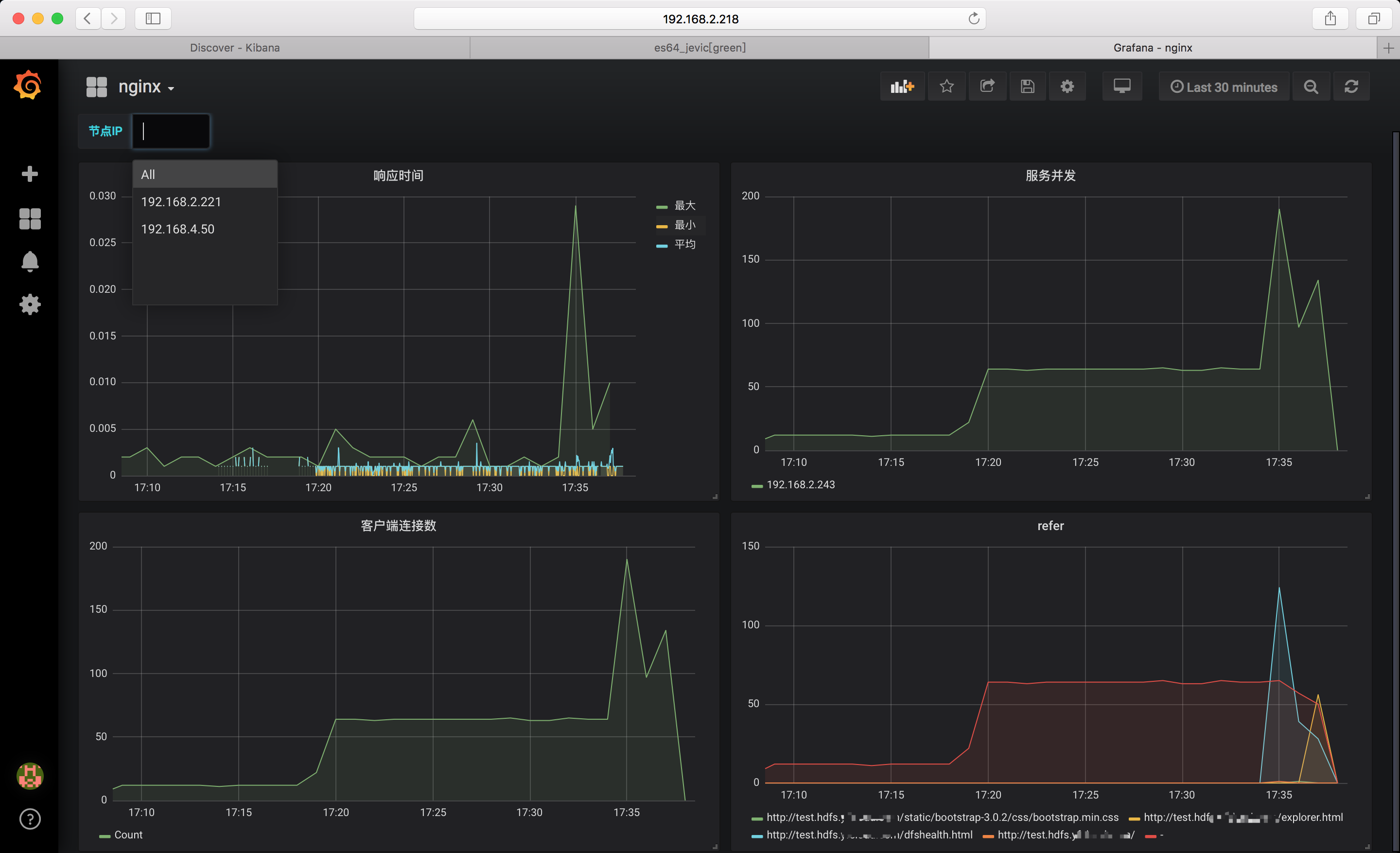Open dashboard settings gear in toolbar
Screen dimensions: 1400x853
[x=1067, y=87]
